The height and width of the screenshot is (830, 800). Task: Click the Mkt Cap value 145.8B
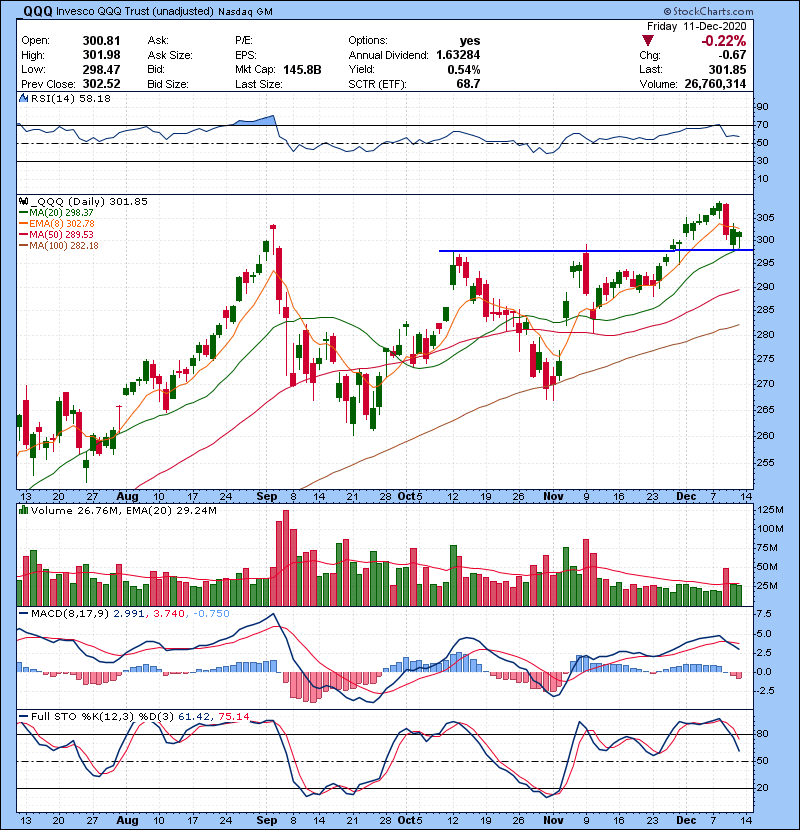click(302, 69)
